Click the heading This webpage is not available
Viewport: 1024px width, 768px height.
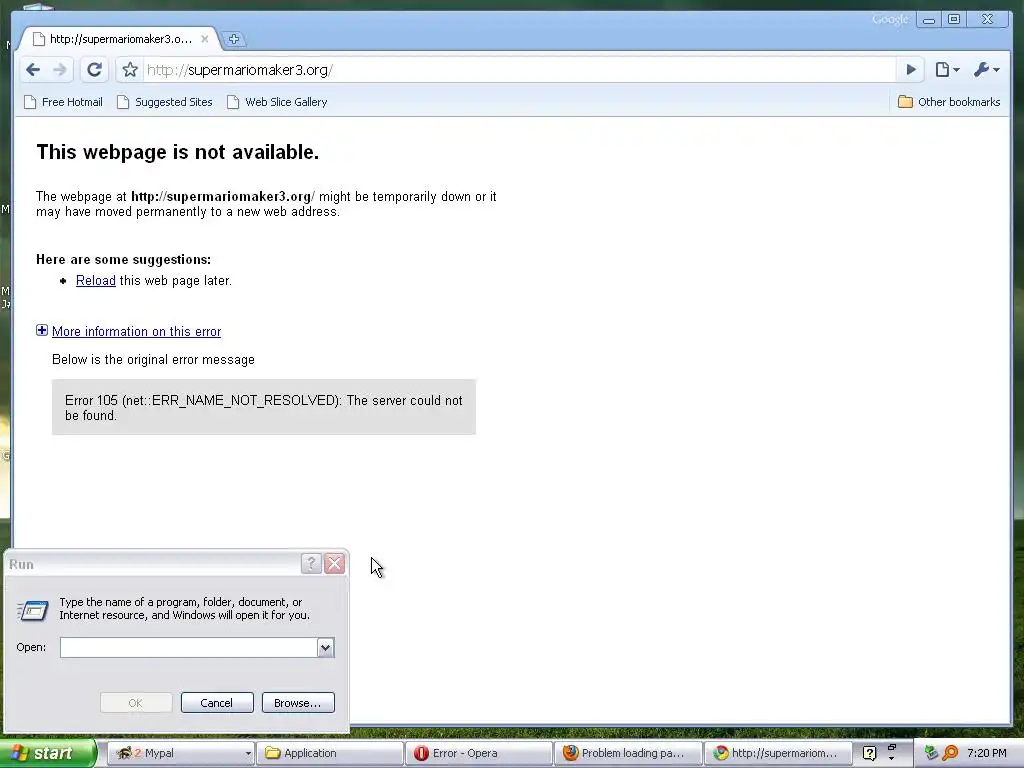(x=178, y=152)
